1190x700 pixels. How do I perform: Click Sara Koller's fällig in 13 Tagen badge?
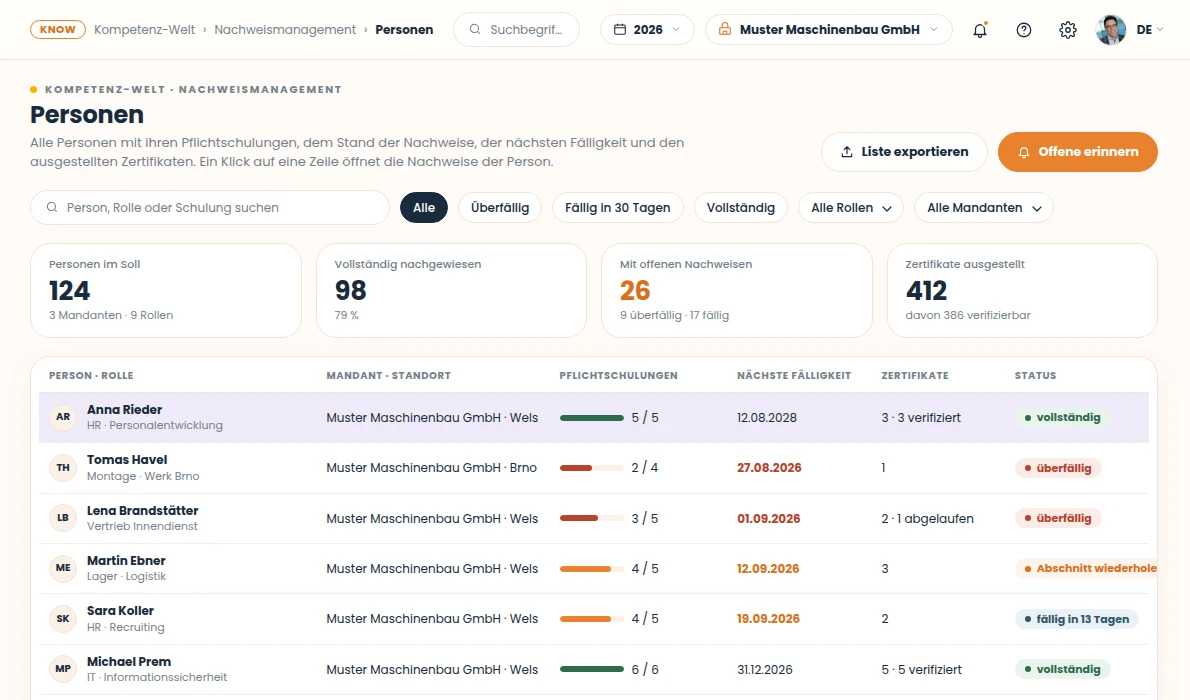tap(1077, 619)
